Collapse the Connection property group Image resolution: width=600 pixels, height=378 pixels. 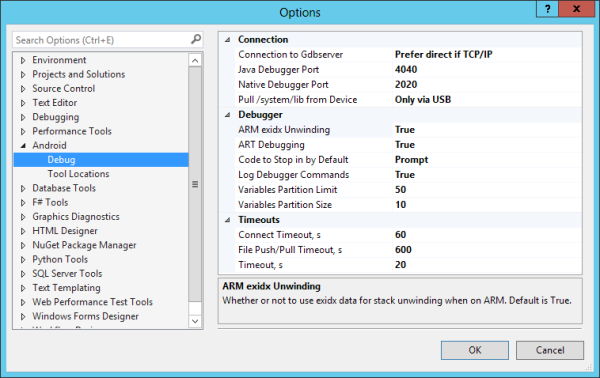point(228,39)
